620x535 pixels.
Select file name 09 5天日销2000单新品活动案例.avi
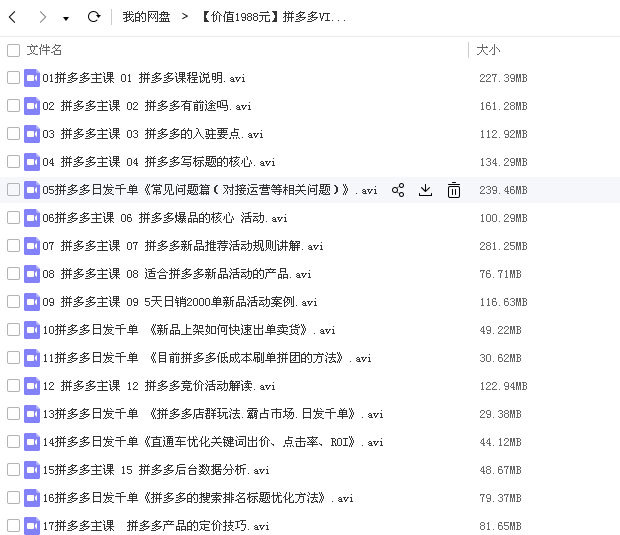180,302
